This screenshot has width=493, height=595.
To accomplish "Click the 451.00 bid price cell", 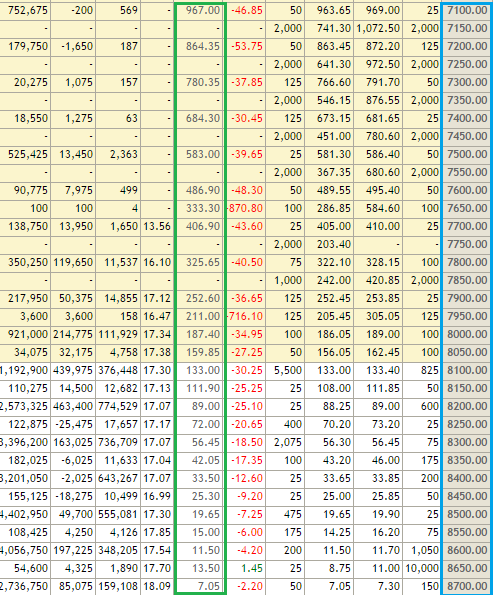I will point(329,137).
